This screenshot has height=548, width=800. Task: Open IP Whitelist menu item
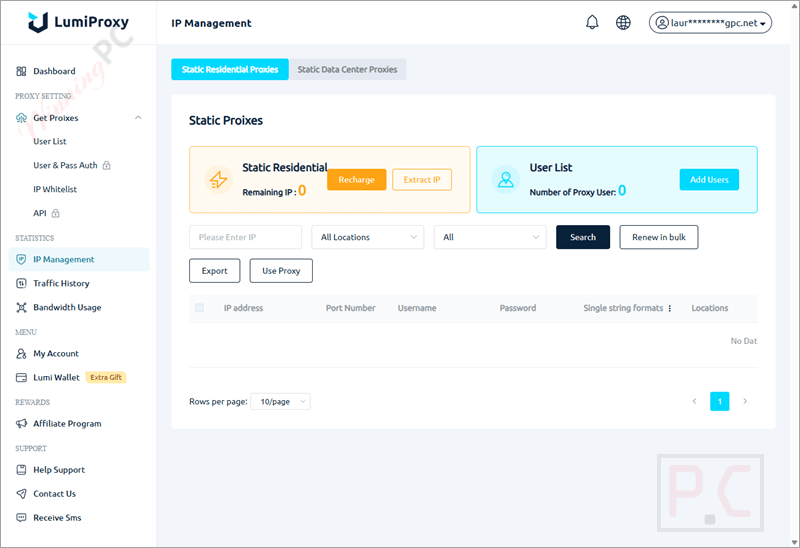point(55,189)
